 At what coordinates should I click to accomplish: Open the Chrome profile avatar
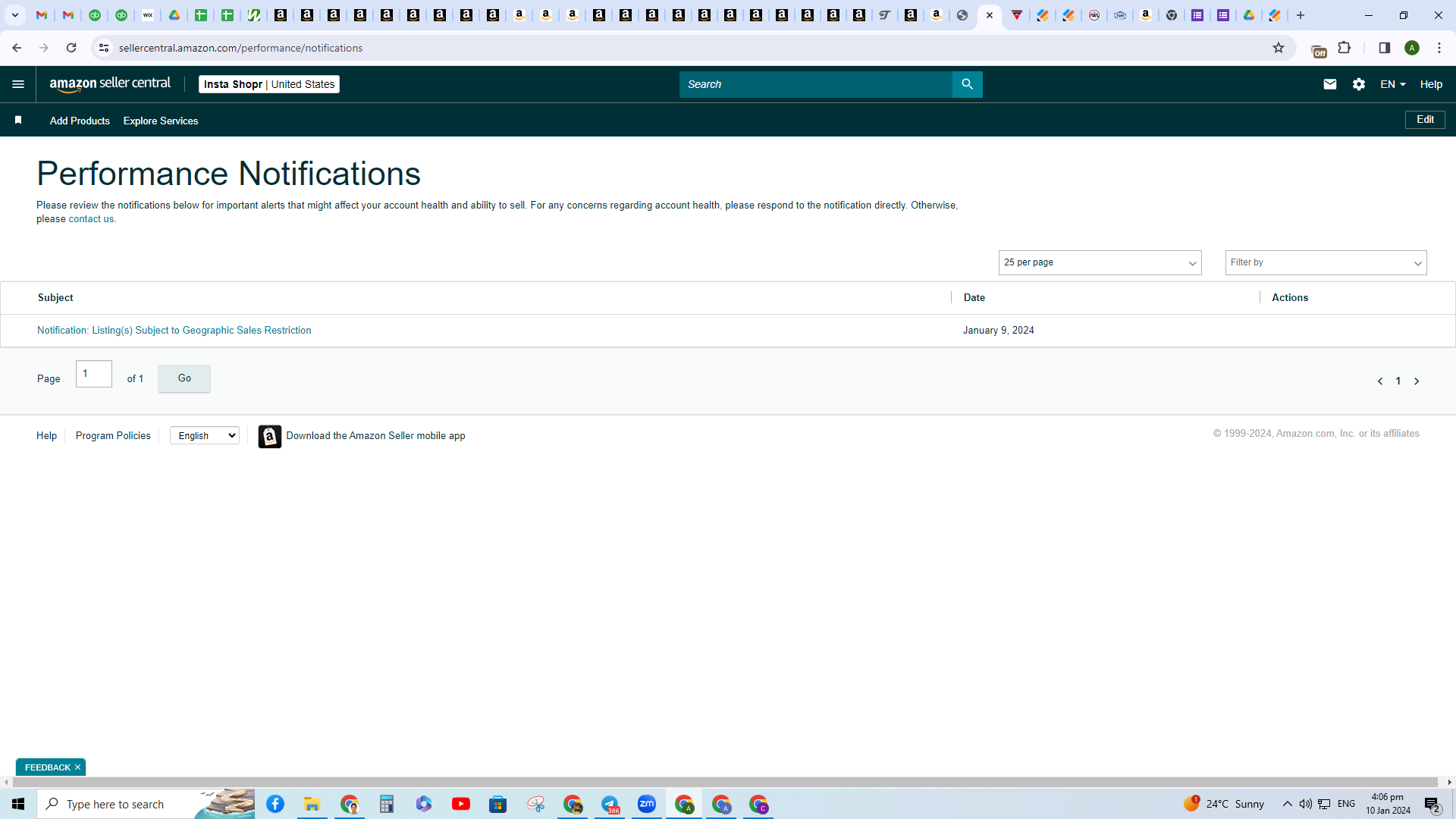tap(1411, 48)
